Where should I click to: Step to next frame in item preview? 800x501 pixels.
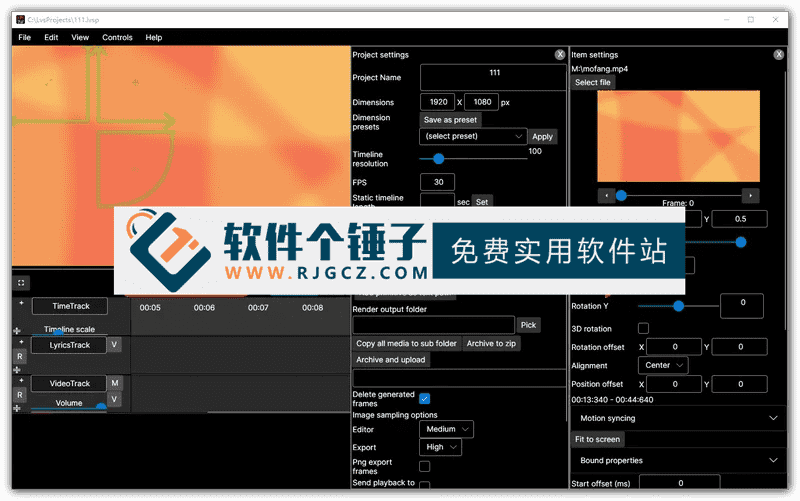[751, 195]
